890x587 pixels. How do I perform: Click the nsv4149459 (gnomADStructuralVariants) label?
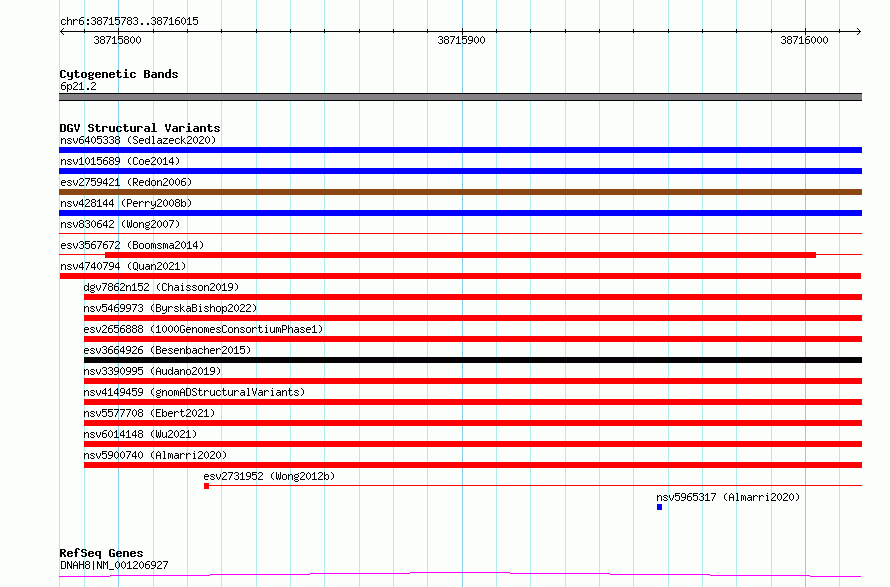[x=194, y=392]
